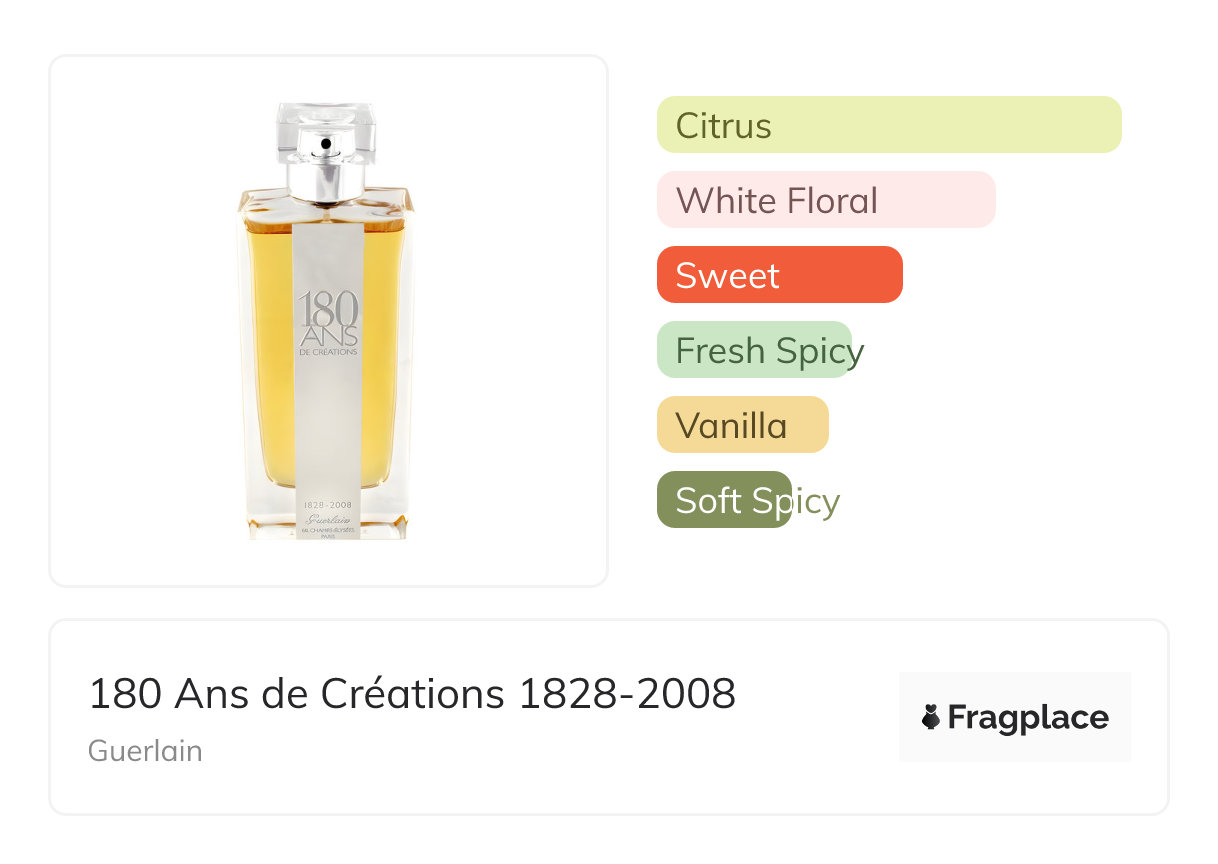This screenshot has width=1218, height=864.
Task: Click the silver sprayer collar on bottle
Action: (x=326, y=179)
